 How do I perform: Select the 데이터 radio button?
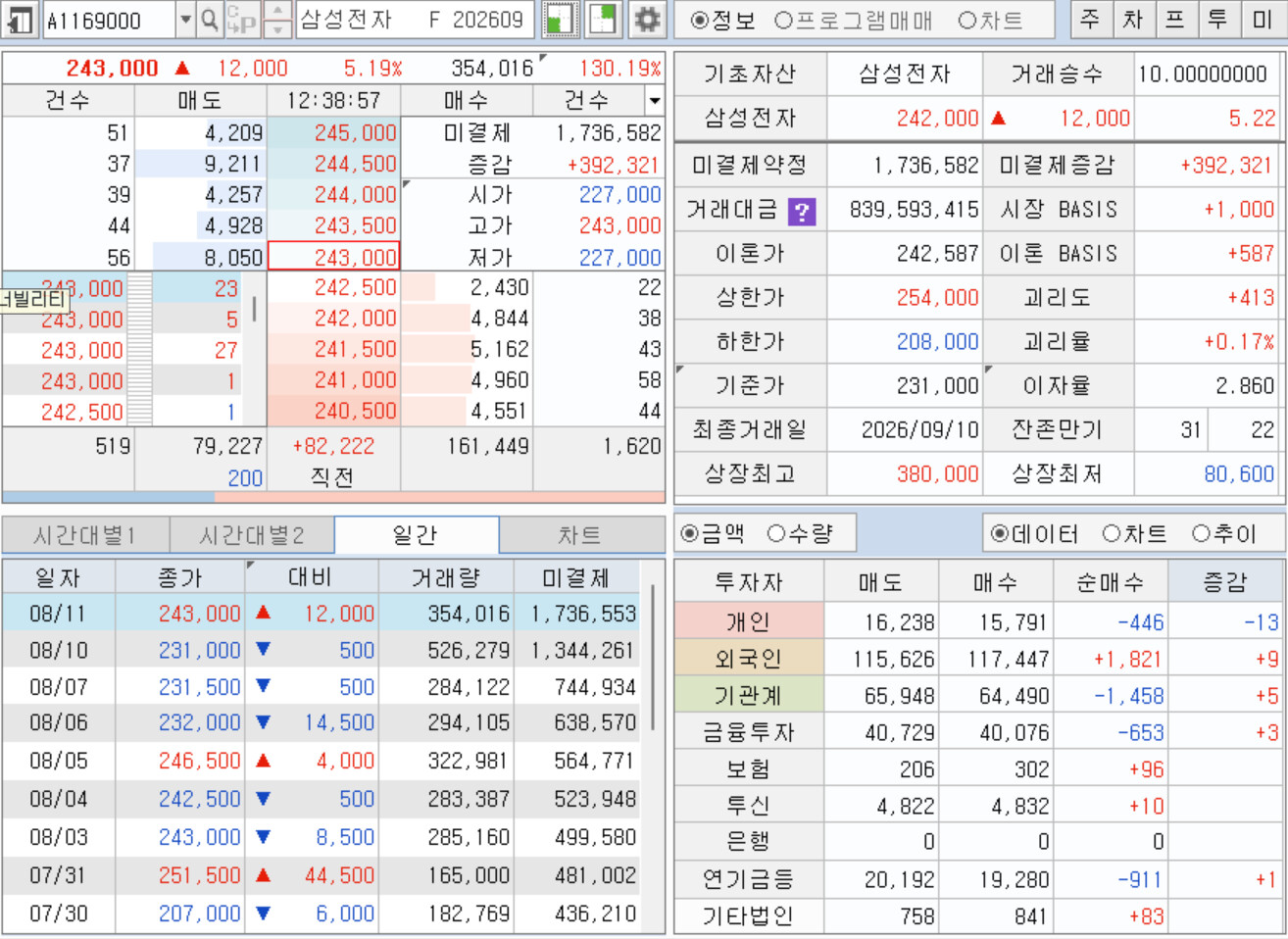[x=1000, y=533]
